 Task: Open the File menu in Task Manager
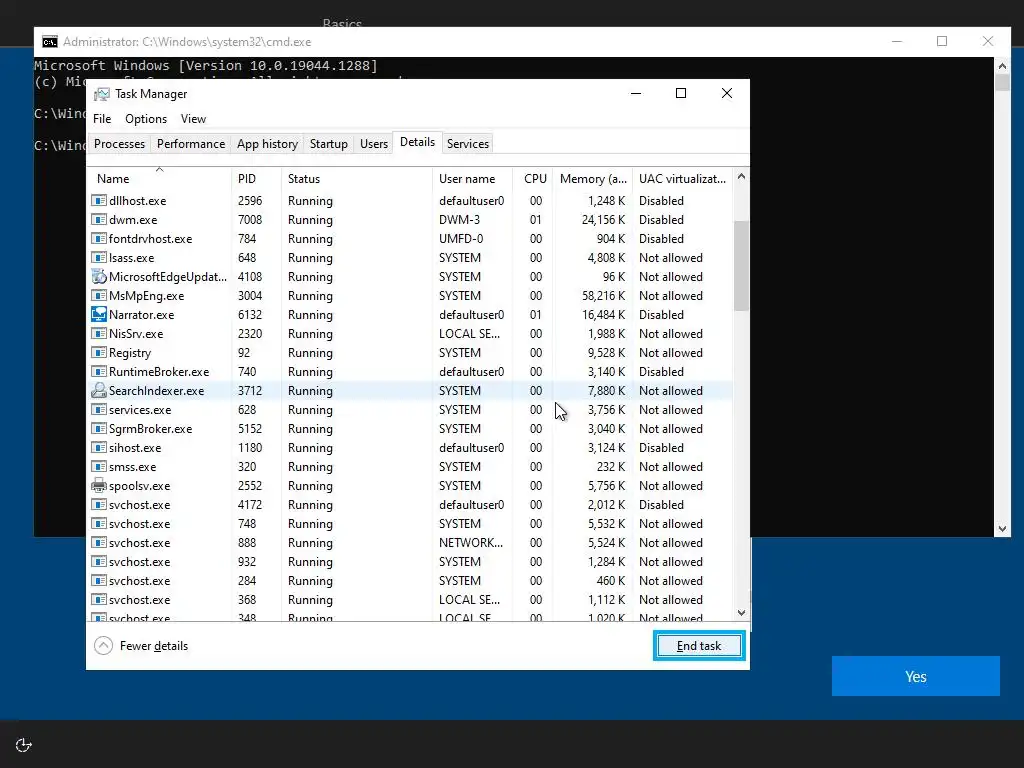coord(102,119)
